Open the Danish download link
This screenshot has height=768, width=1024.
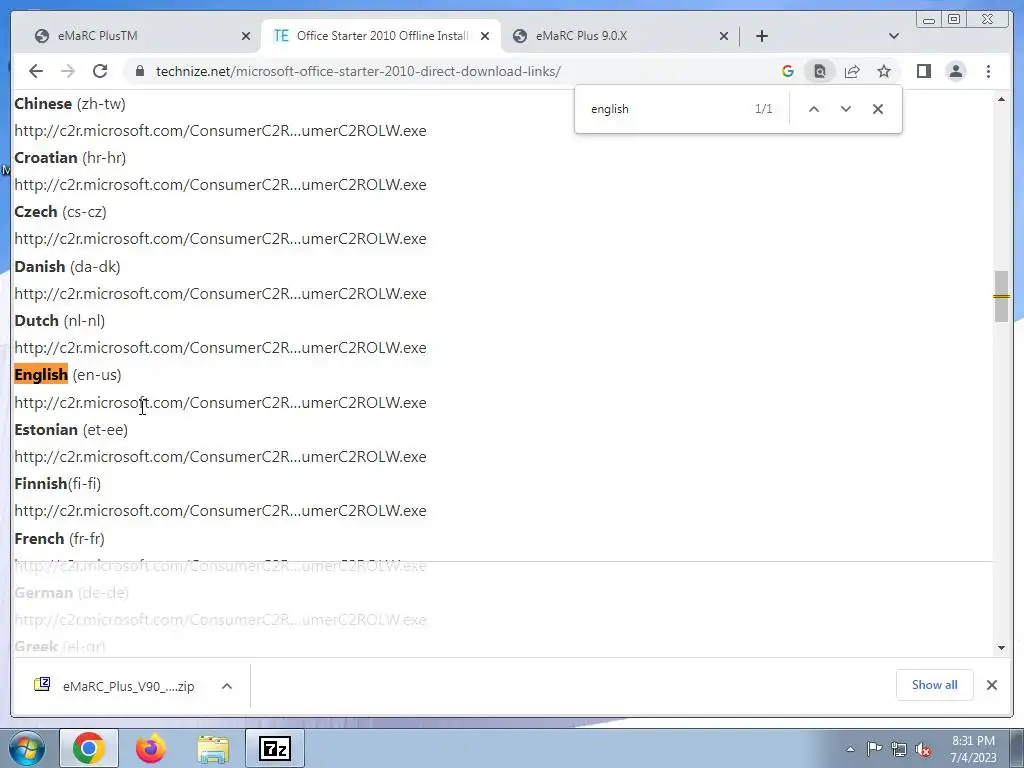point(220,294)
